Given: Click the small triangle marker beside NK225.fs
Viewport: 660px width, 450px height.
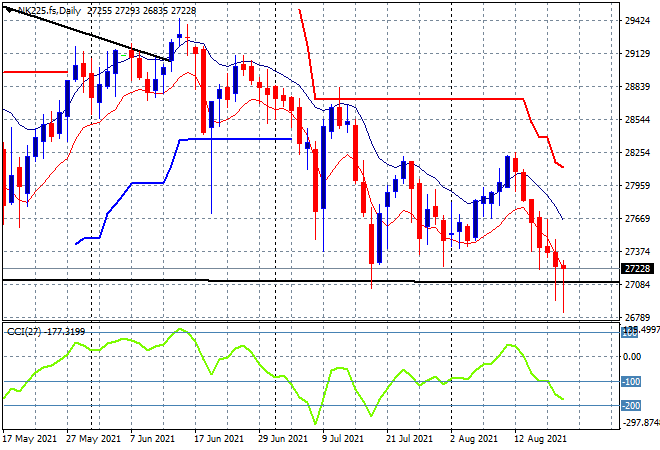Looking at the screenshot, I should coord(9,11).
